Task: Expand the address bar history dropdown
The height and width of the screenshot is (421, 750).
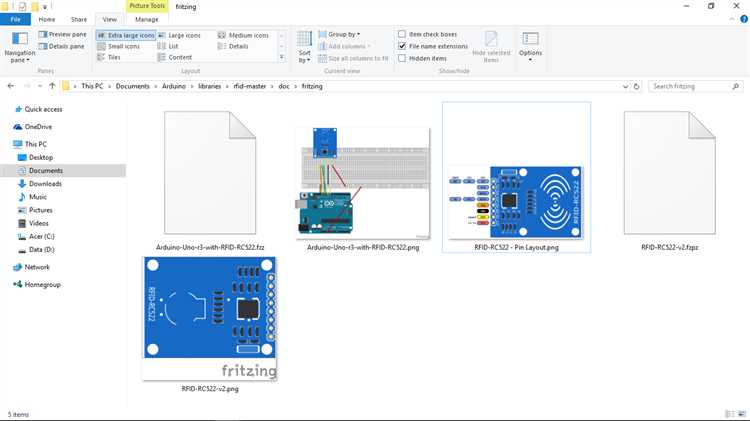Action: [625, 87]
